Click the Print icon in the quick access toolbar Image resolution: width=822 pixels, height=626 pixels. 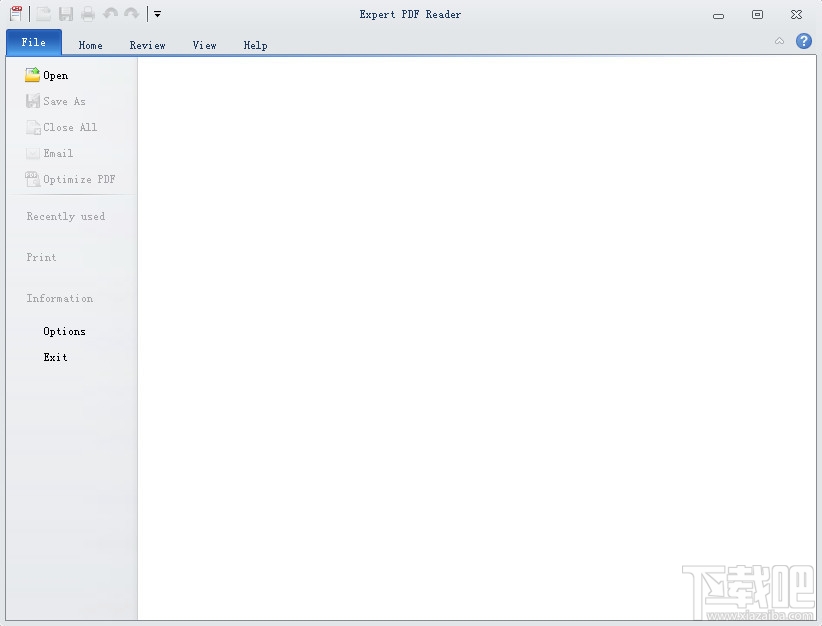coord(89,13)
